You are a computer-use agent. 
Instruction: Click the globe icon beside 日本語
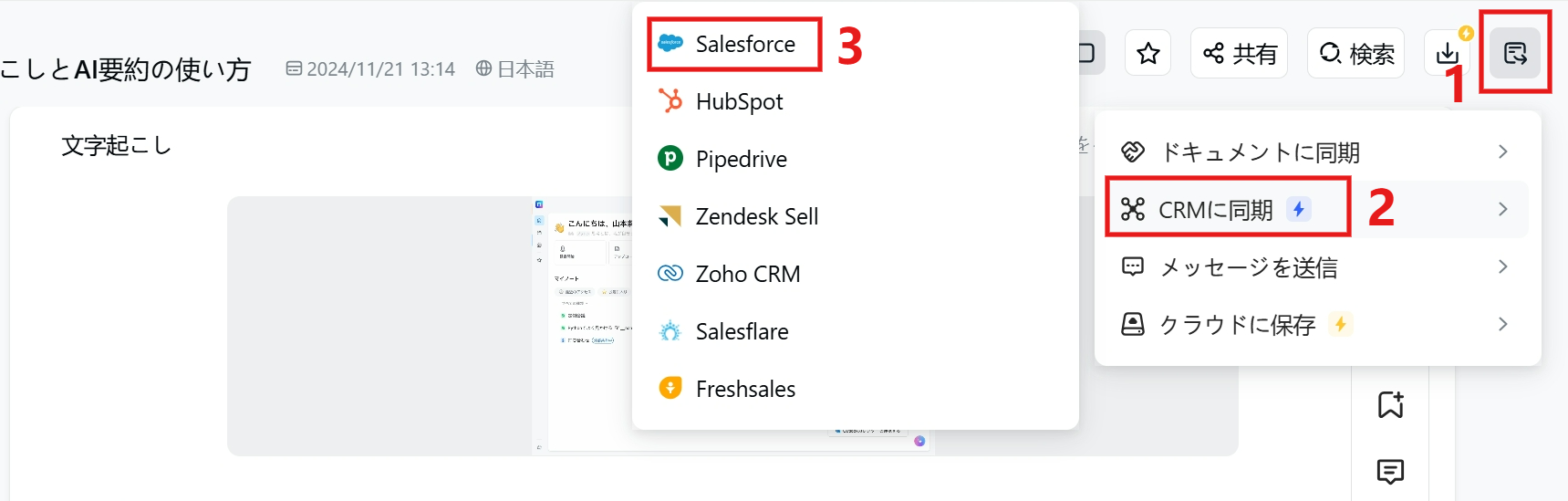coord(483,68)
